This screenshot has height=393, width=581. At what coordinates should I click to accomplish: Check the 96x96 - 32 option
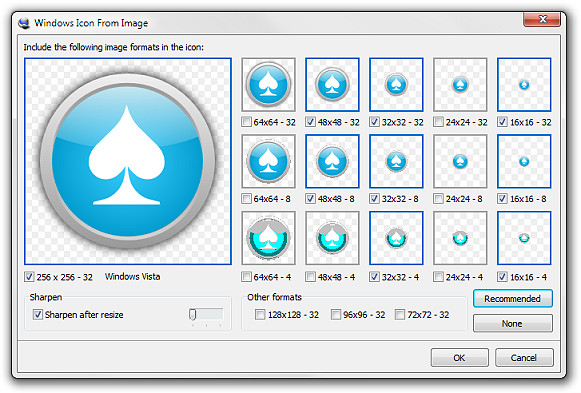[335, 315]
